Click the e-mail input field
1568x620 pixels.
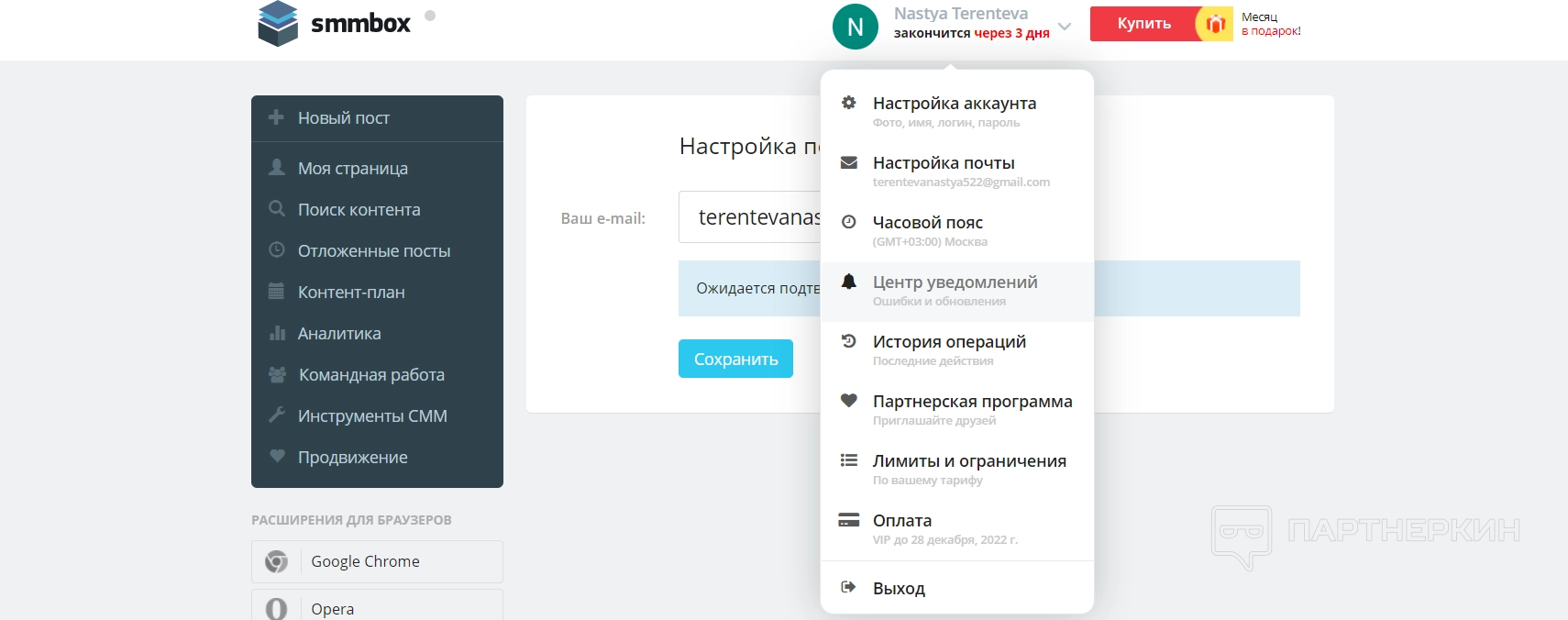point(750,216)
